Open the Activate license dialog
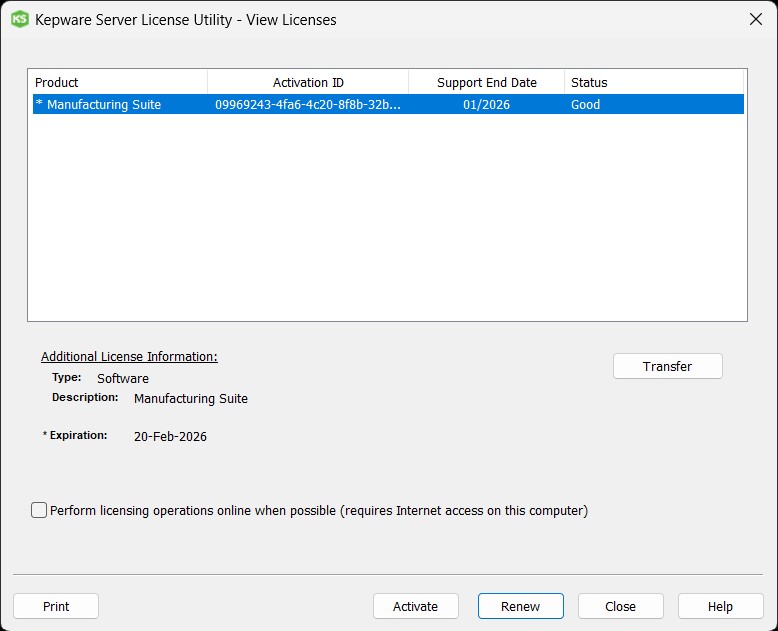This screenshot has height=631, width=778. click(x=415, y=606)
